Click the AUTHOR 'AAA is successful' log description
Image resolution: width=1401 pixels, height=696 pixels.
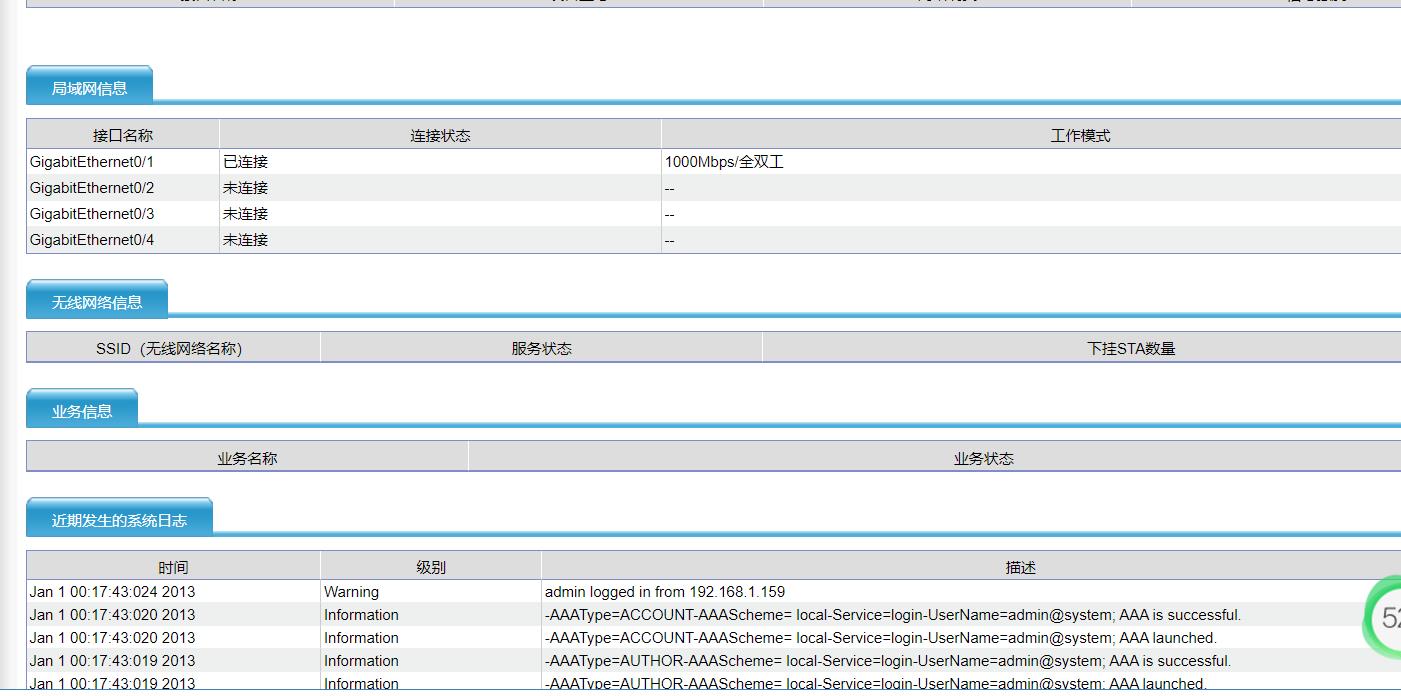888,661
